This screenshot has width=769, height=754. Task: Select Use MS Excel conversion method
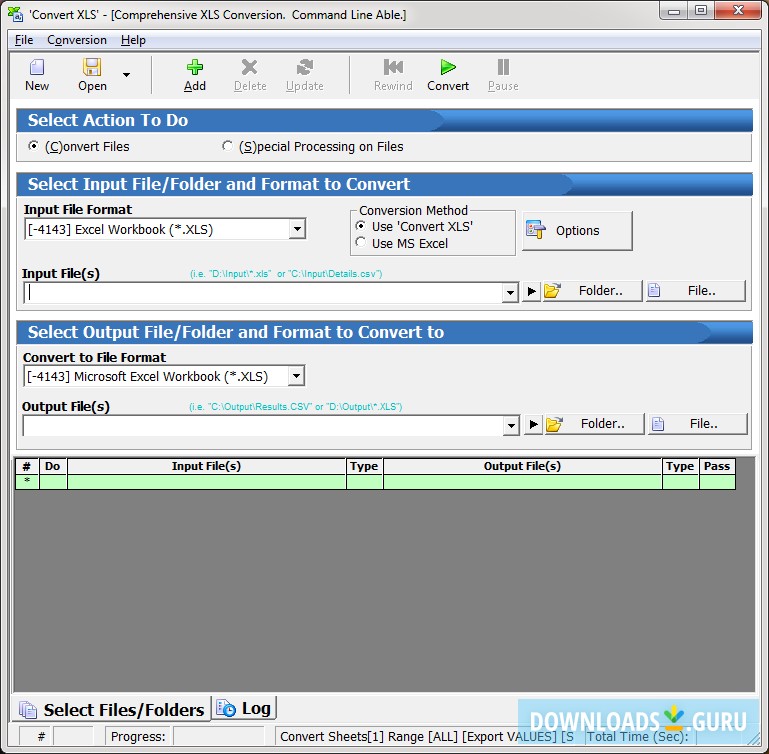pyautogui.click(x=360, y=242)
